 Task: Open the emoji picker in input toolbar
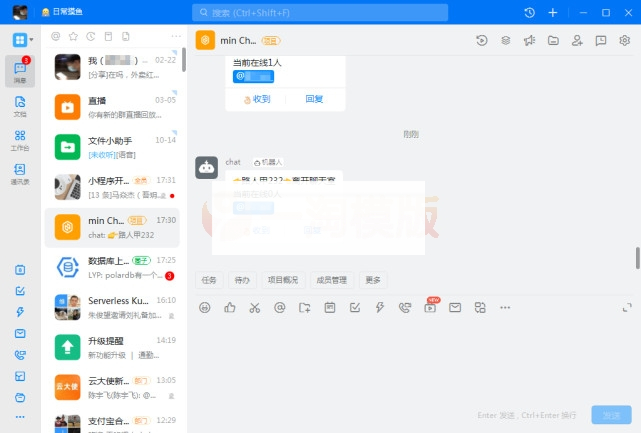point(205,307)
